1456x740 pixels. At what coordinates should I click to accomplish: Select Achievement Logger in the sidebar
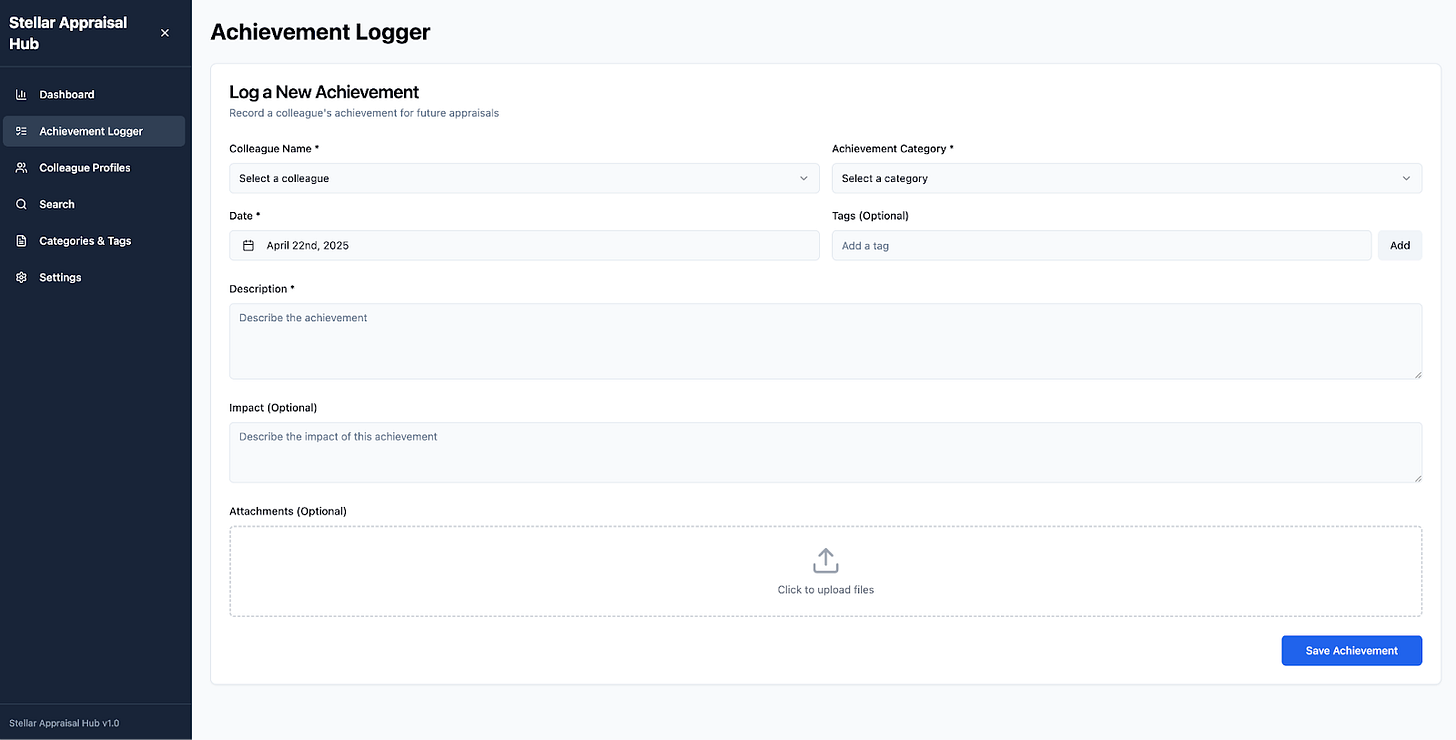[x=94, y=131]
